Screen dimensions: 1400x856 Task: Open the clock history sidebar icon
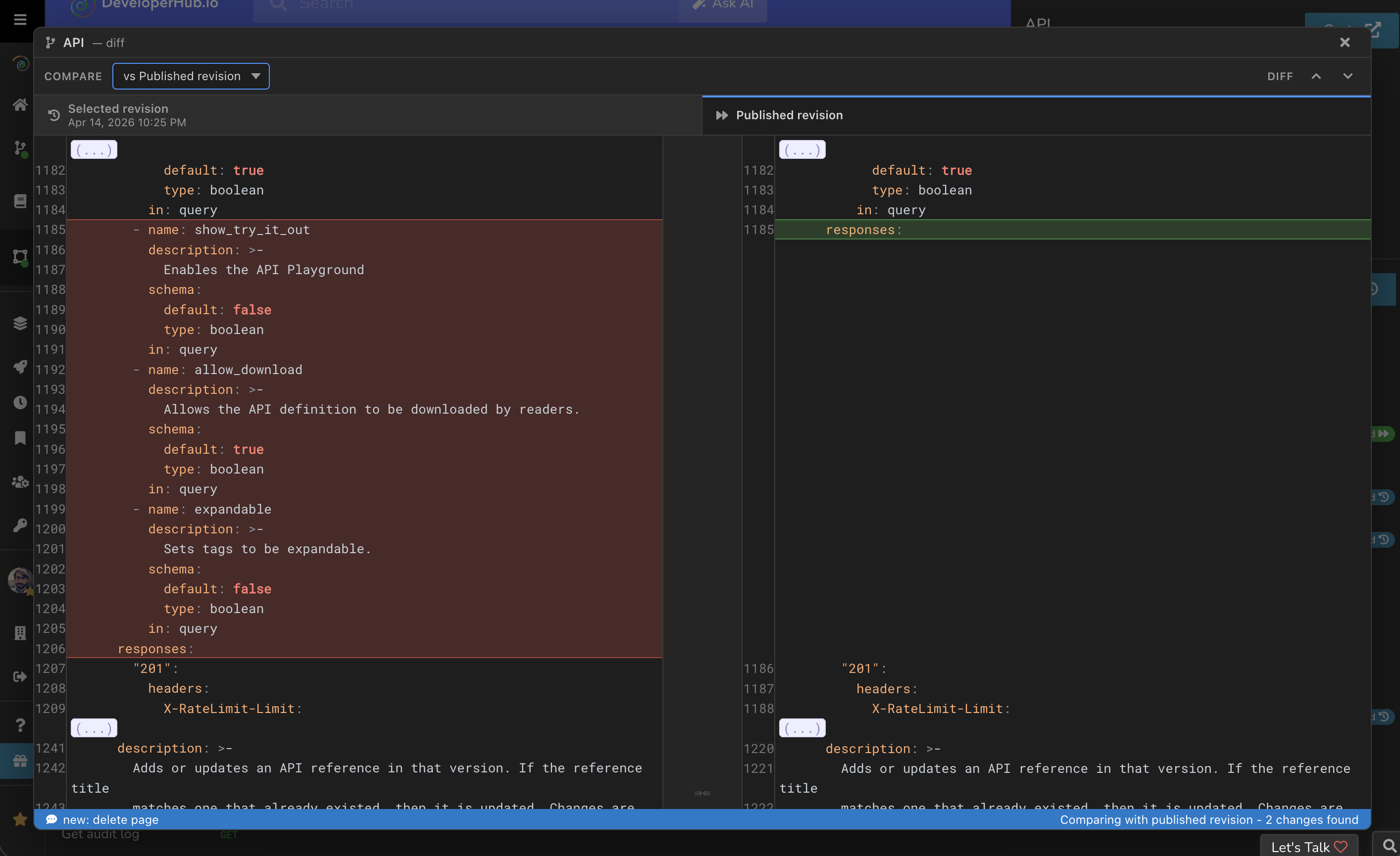[20, 402]
